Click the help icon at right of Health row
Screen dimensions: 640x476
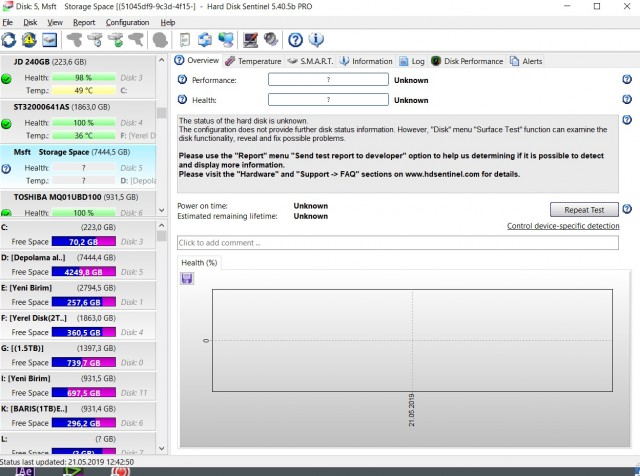click(627, 100)
